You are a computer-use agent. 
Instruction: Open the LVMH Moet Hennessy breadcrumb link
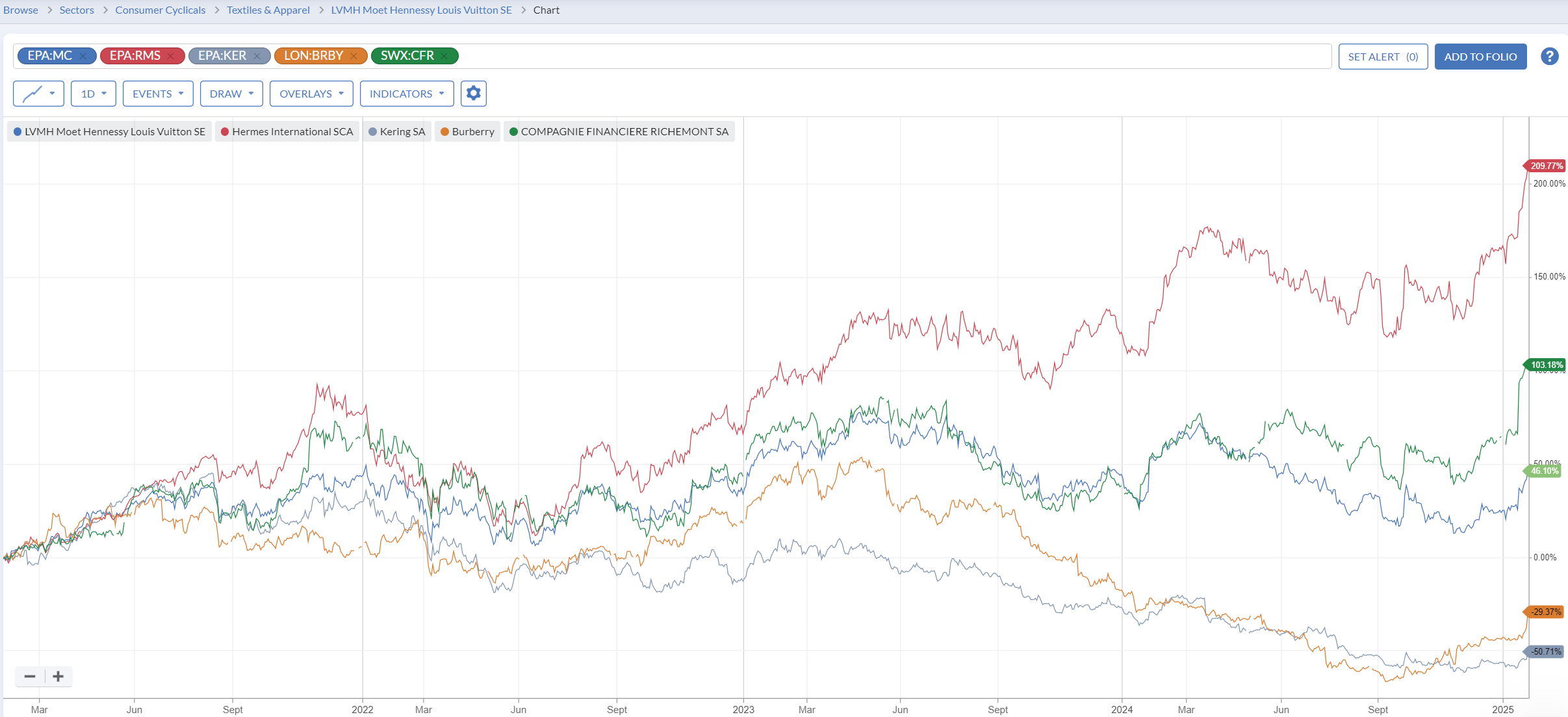[x=422, y=10]
